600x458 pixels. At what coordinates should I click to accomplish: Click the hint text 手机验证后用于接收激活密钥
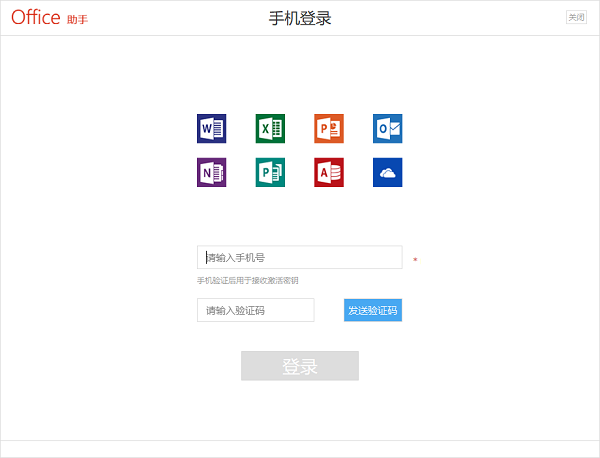[x=247, y=280]
